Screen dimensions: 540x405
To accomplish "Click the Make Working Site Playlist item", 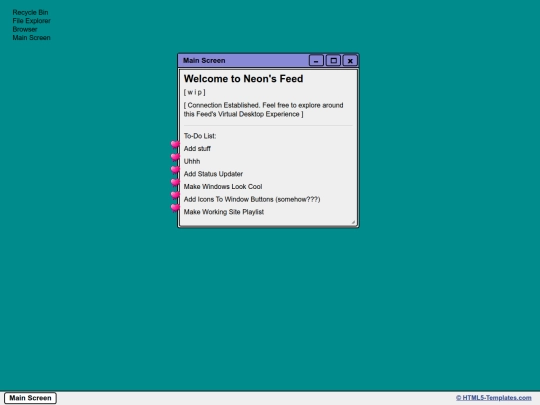I will [x=224, y=212].
